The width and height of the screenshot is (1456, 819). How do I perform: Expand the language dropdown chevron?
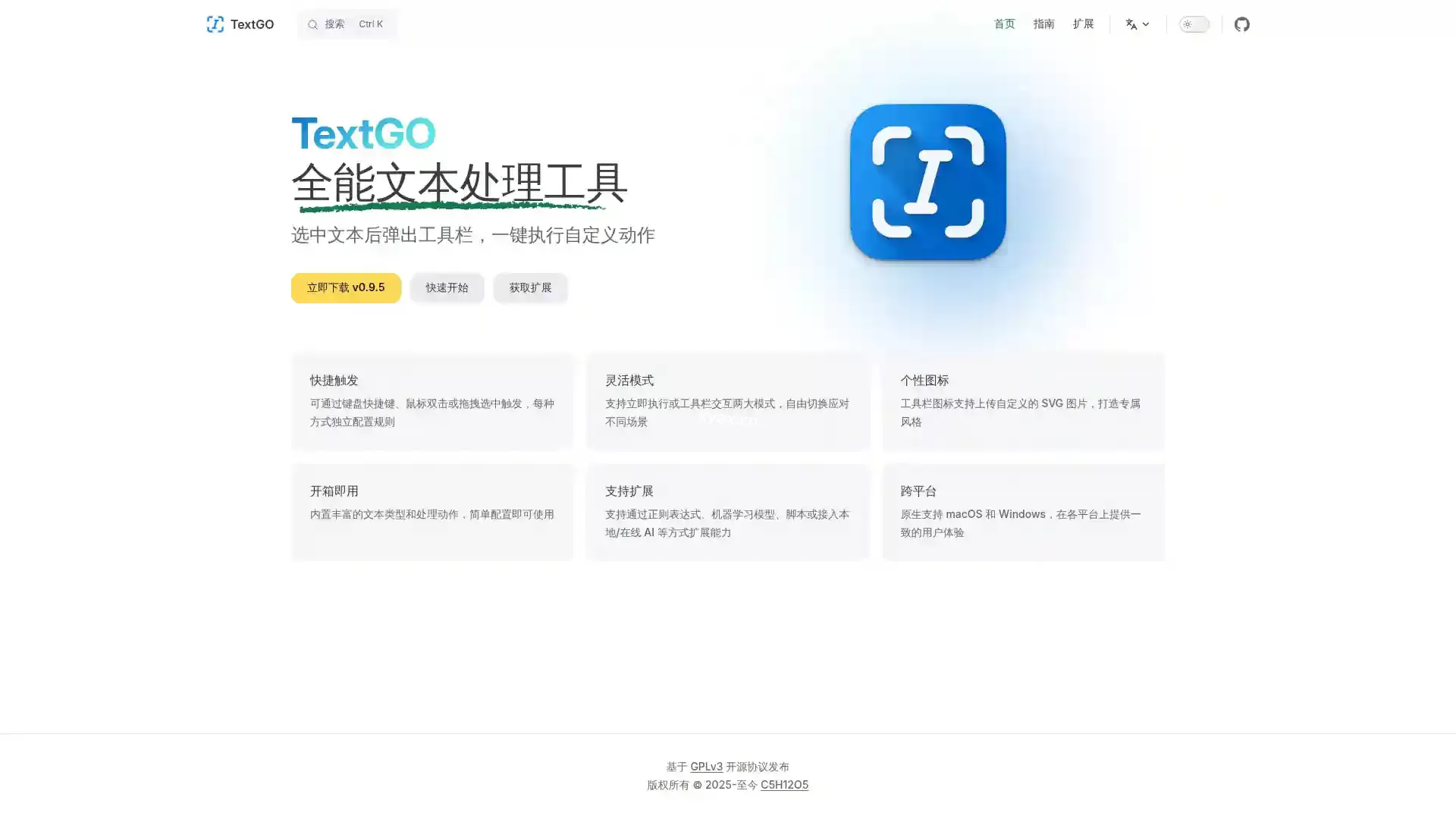coord(1146,24)
